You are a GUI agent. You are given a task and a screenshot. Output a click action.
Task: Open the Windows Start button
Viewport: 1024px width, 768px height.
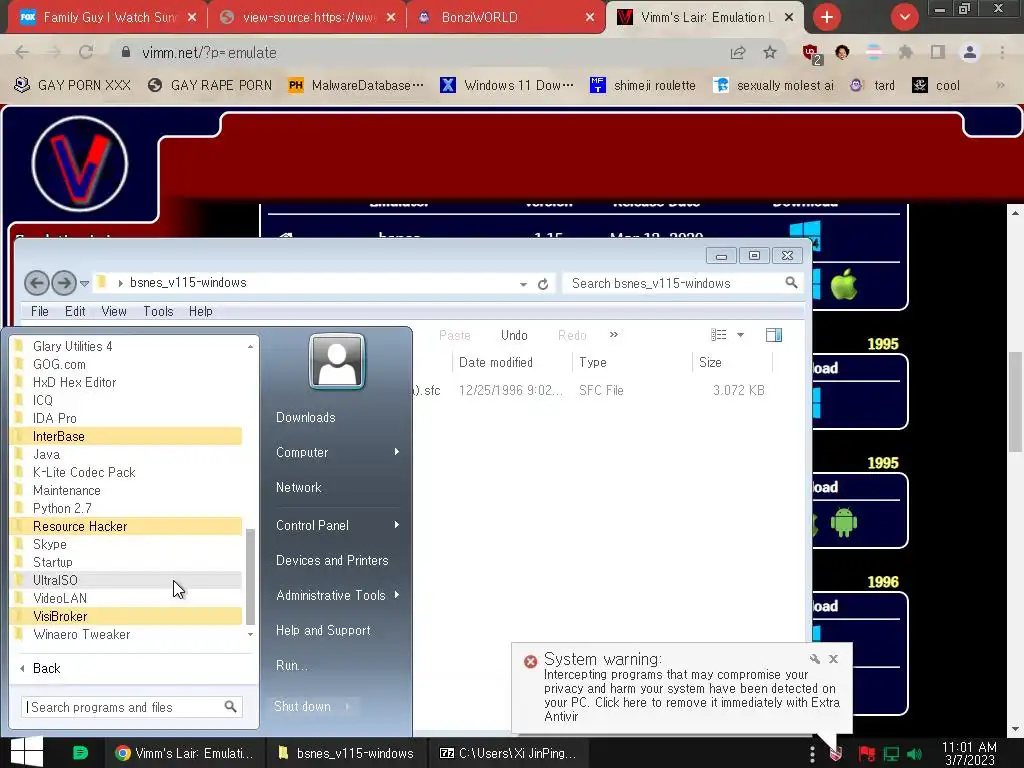point(27,752)
